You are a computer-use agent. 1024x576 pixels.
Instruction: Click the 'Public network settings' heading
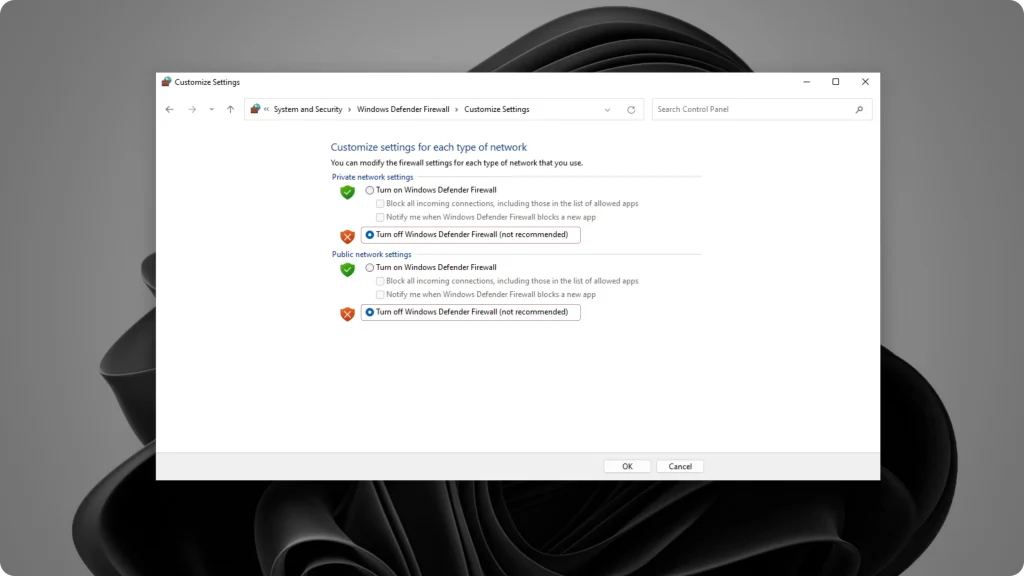(x=372, y=255)
